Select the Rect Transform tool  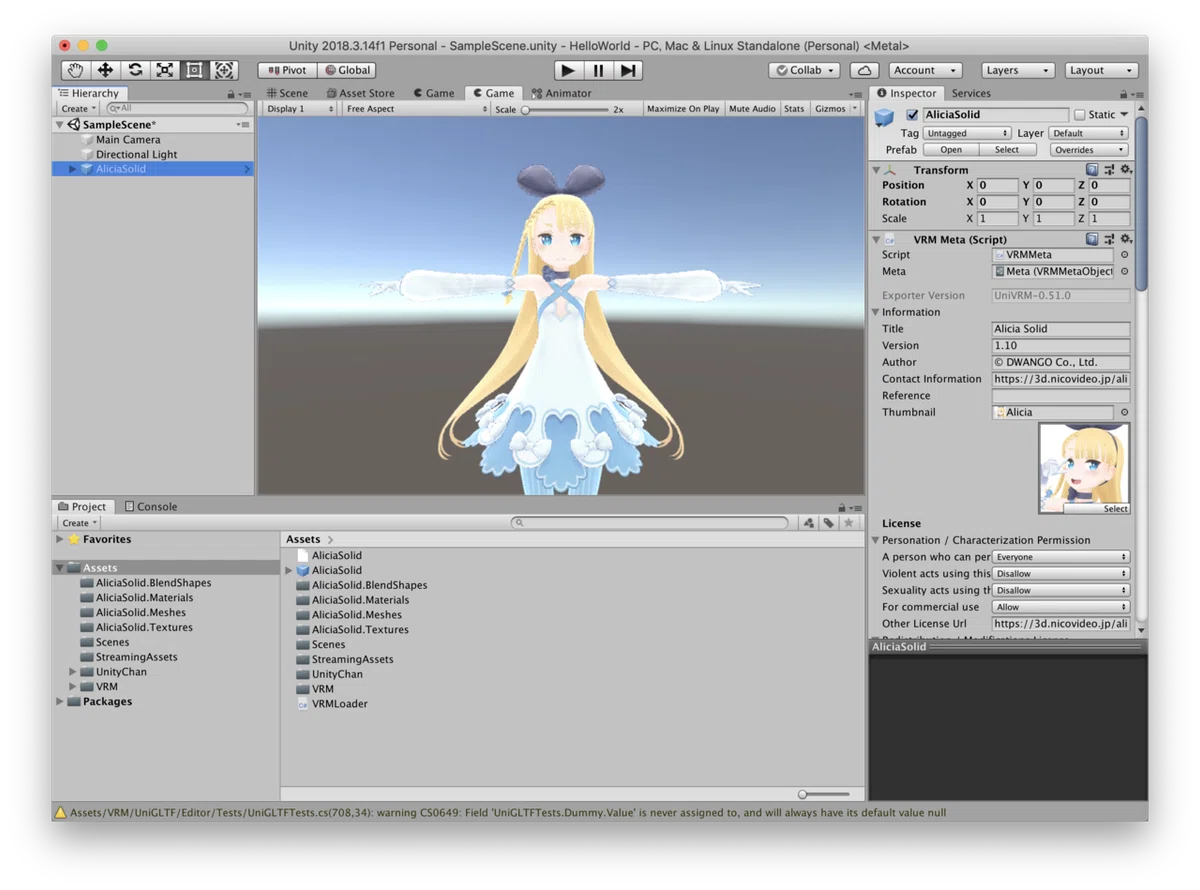tap(195, 70)
